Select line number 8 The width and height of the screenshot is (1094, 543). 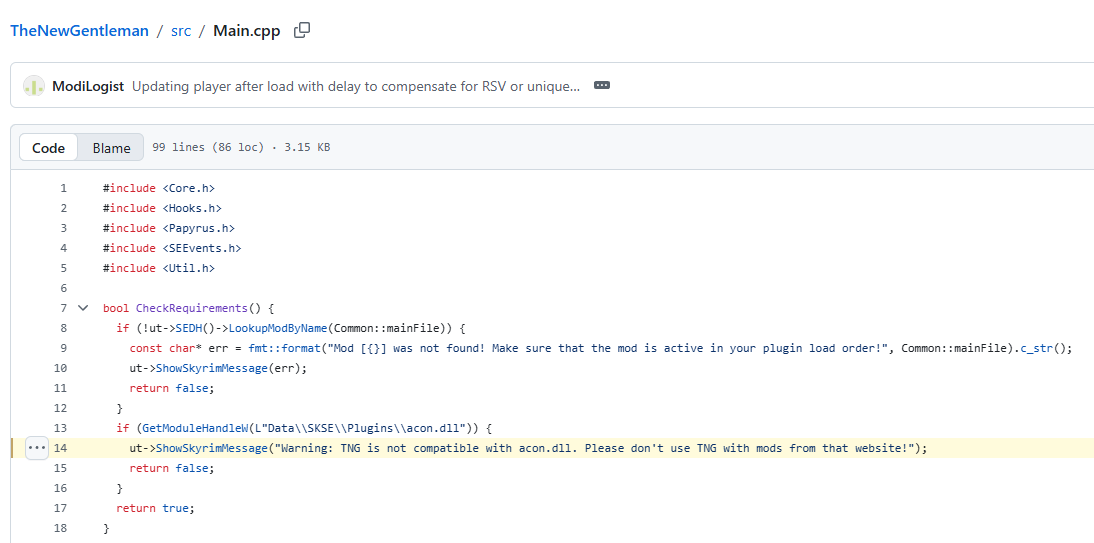[63, 328]
